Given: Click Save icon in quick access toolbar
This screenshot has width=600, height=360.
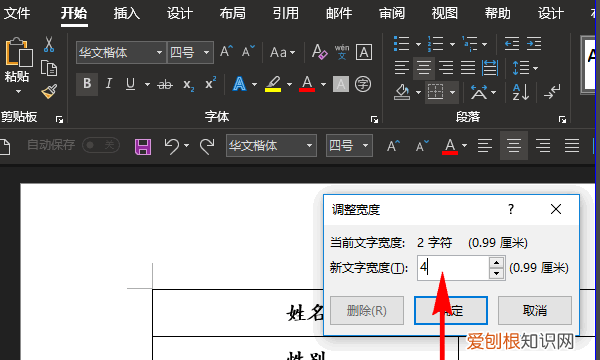Looking at the screenshot, I should coord(143,147).
